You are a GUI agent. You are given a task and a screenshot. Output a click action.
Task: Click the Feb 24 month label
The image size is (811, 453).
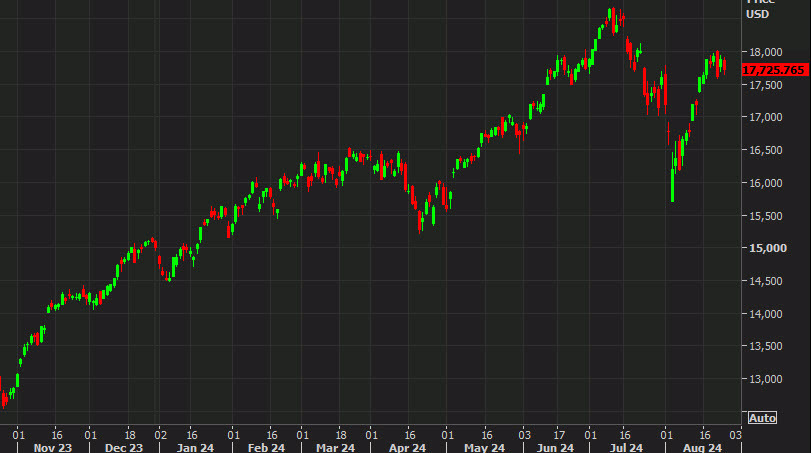[x=266, y=447]
